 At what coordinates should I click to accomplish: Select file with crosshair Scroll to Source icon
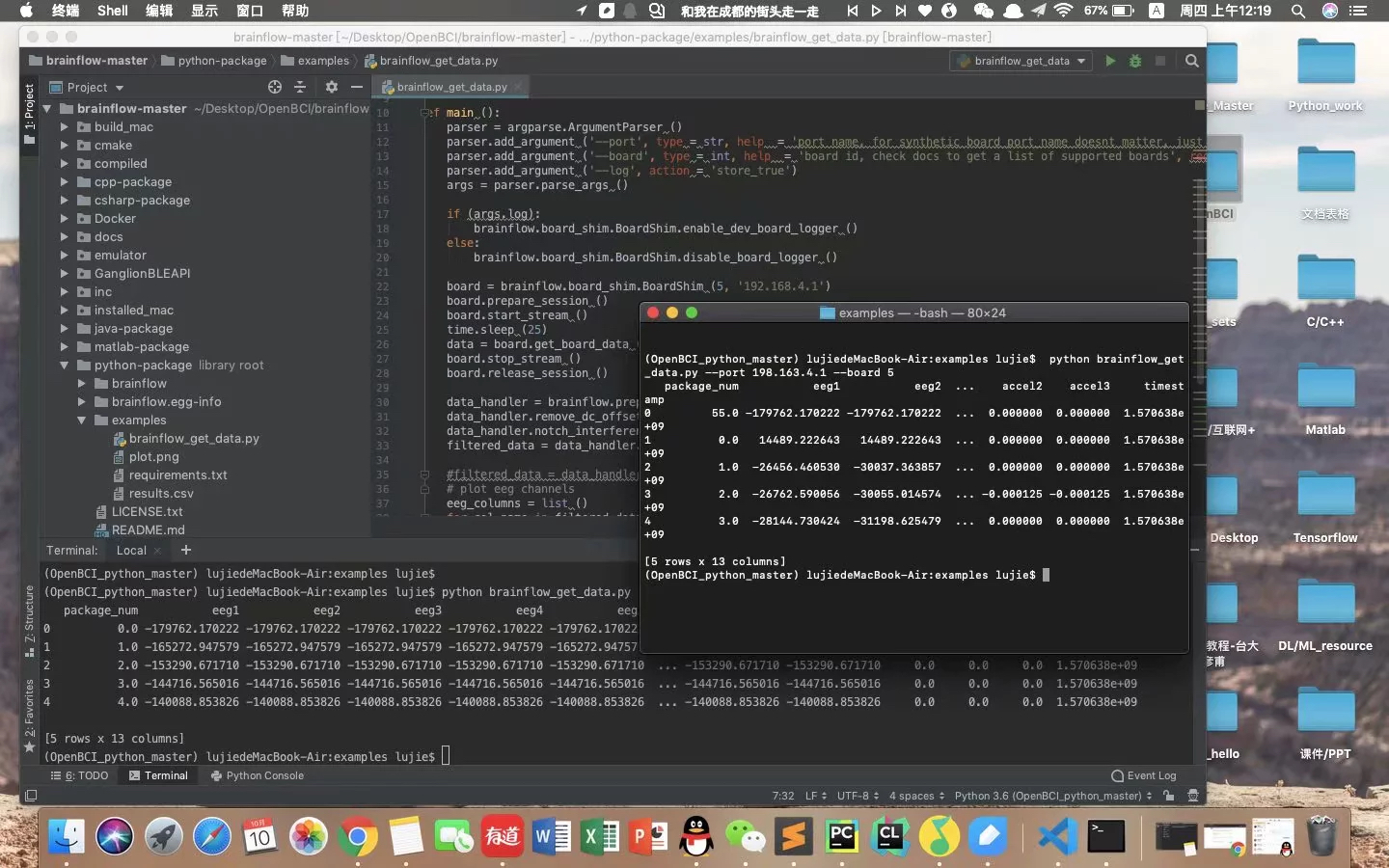pos(276,87)
